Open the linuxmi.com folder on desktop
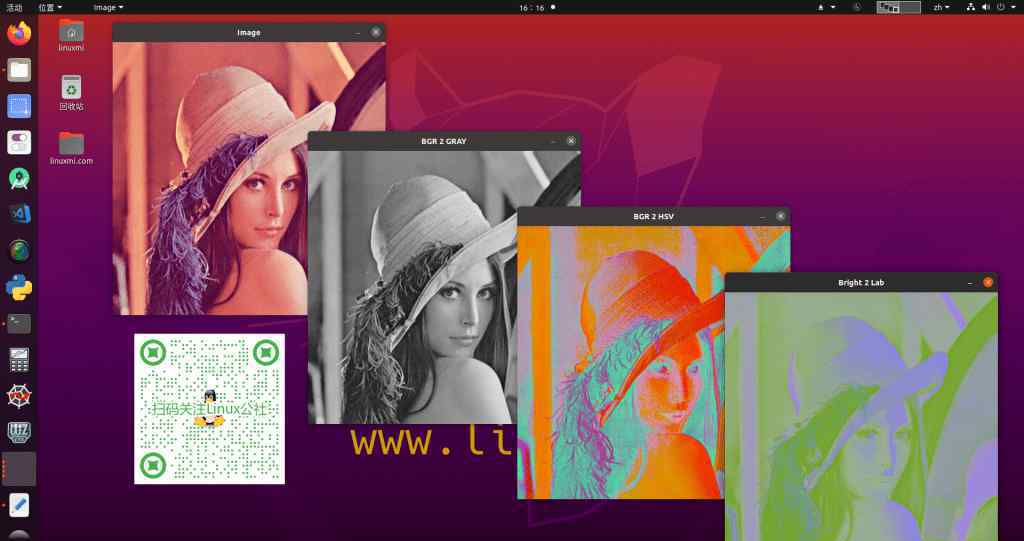The width and height of the screenshot is (1024, 541). coord(71,148)
